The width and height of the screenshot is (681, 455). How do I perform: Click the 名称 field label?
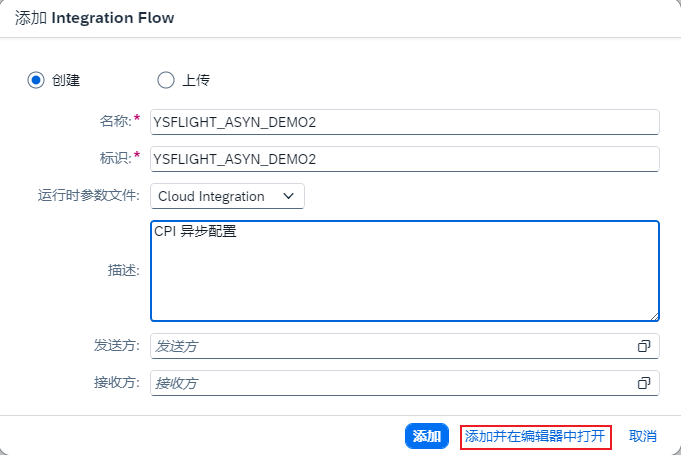pyautogui.click(x=115, y=122)
